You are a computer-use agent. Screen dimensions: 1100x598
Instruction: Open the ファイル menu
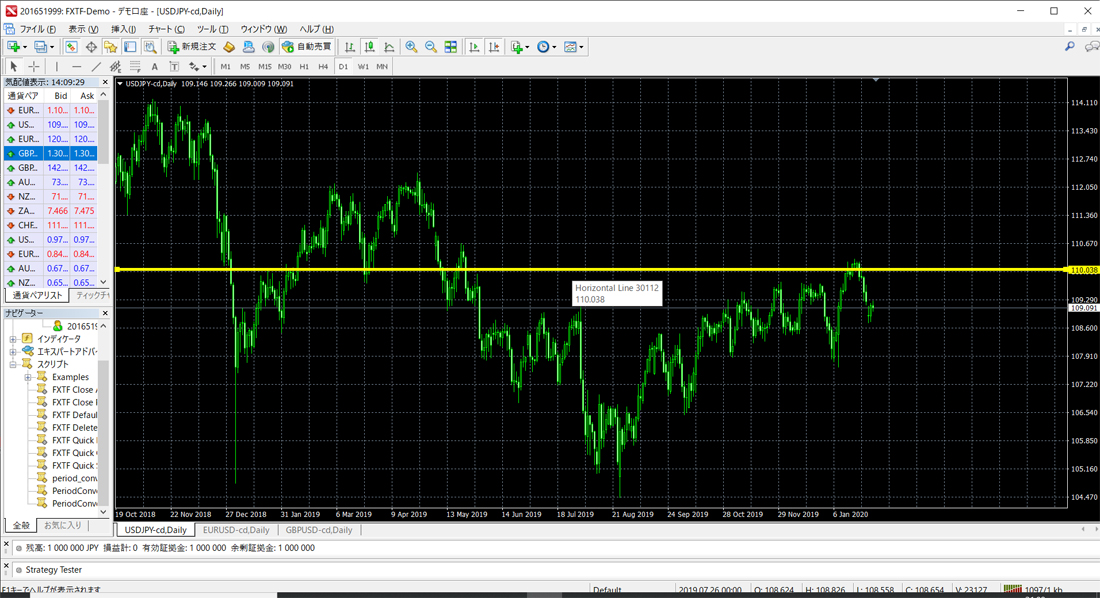coord(37,29)
